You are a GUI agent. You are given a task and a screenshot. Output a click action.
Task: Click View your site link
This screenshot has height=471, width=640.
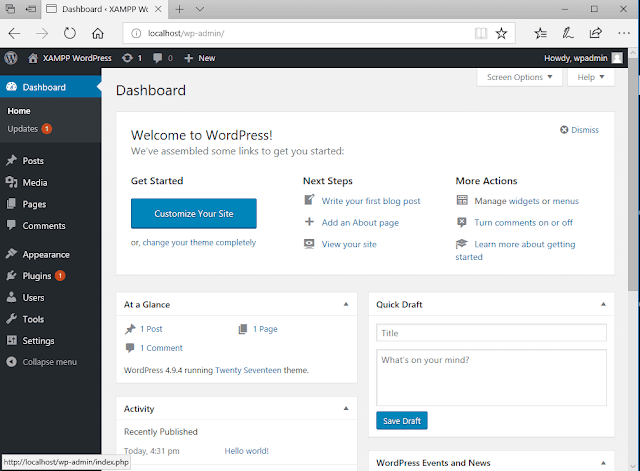(349, 244)
